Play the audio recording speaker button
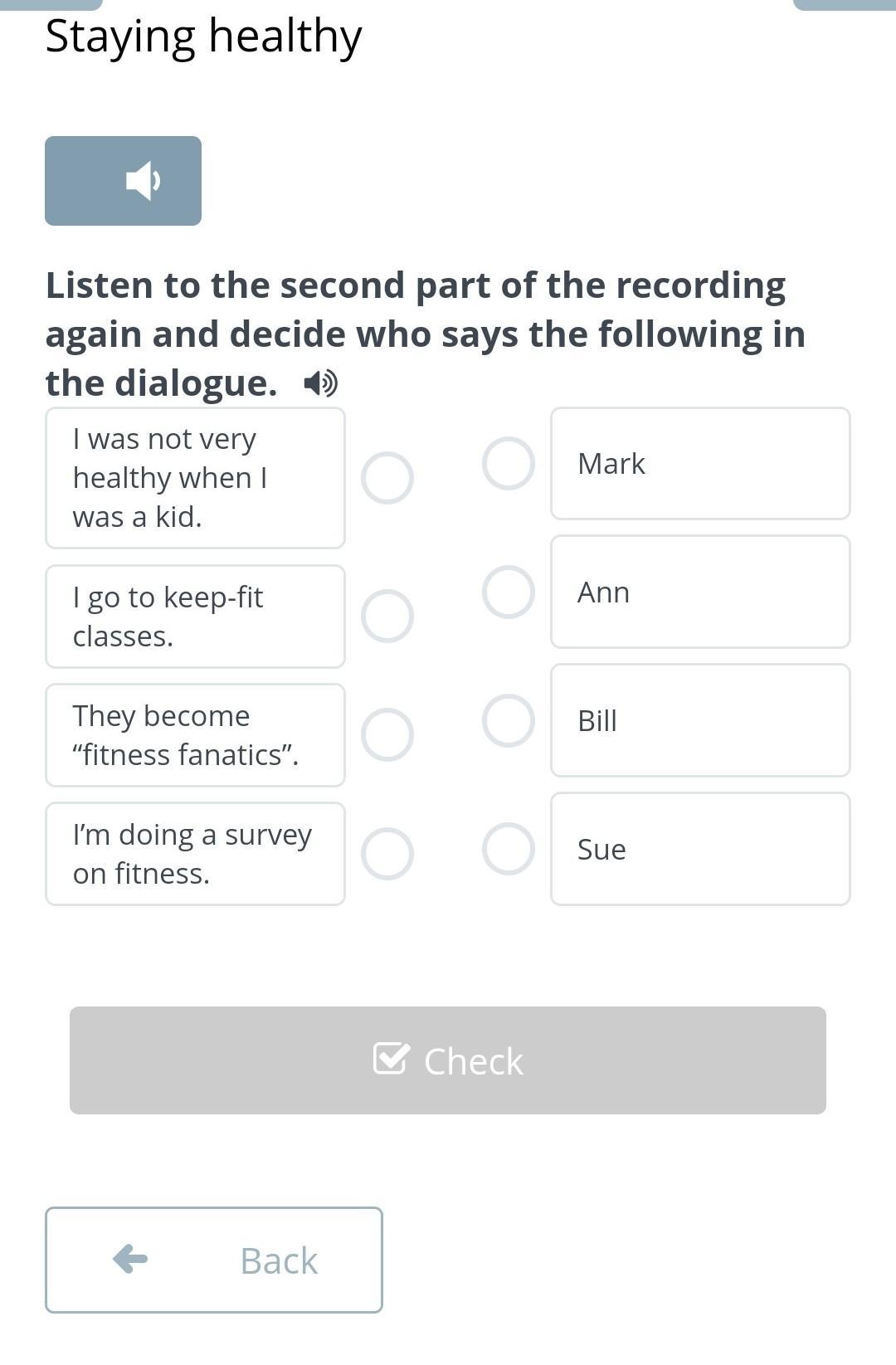Viewport: 896px width, 1365px height. pyautogui.click(x=123, y=181)
